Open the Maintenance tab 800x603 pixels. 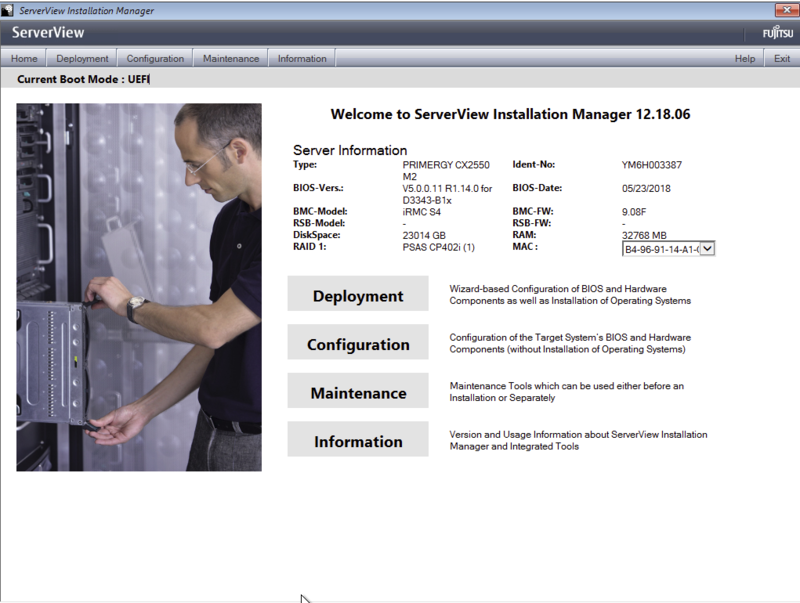tap(230, 58)
